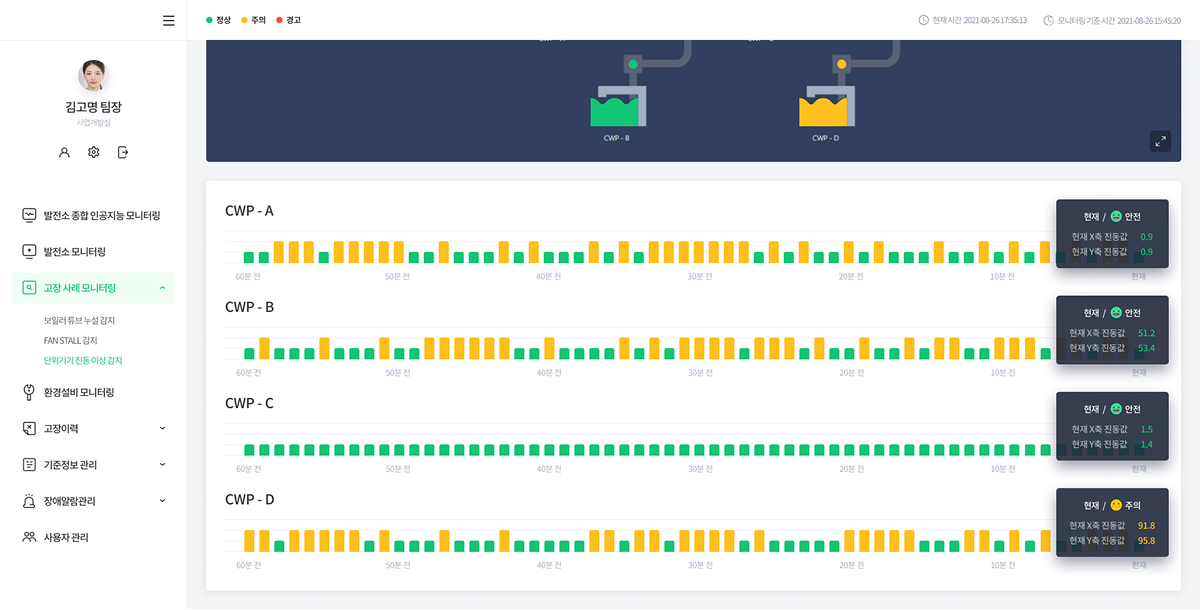Open settings gear icon under profile
Viewport: 1200px width, 610px height.
tap(93, 152)
